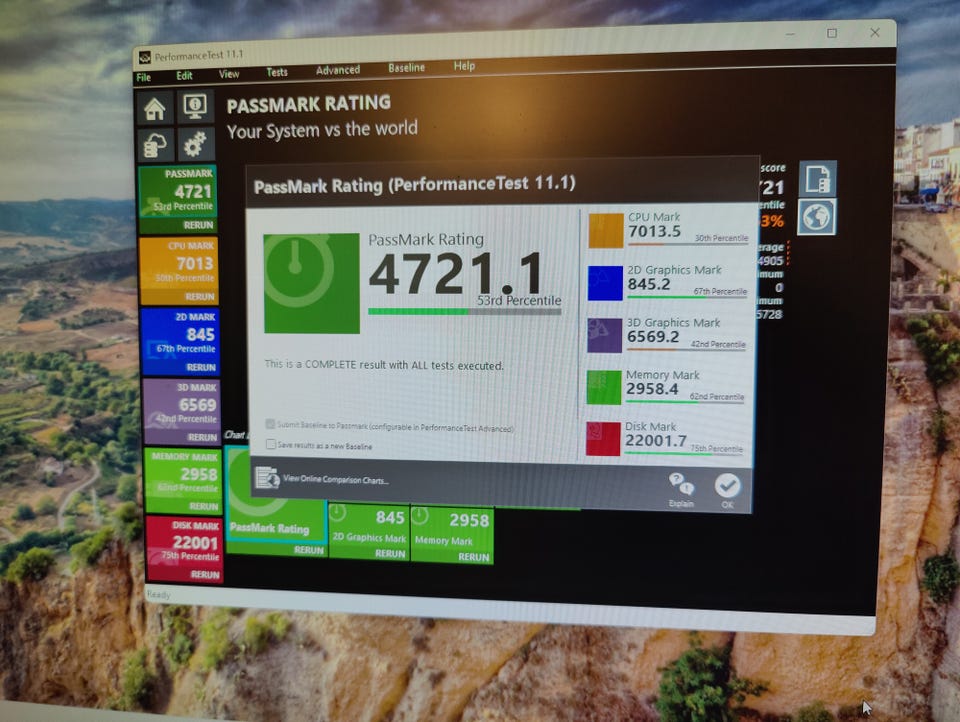Open the File menu
Screen dimensions: 960x722
pyautogui.click(x=144, y=77)
